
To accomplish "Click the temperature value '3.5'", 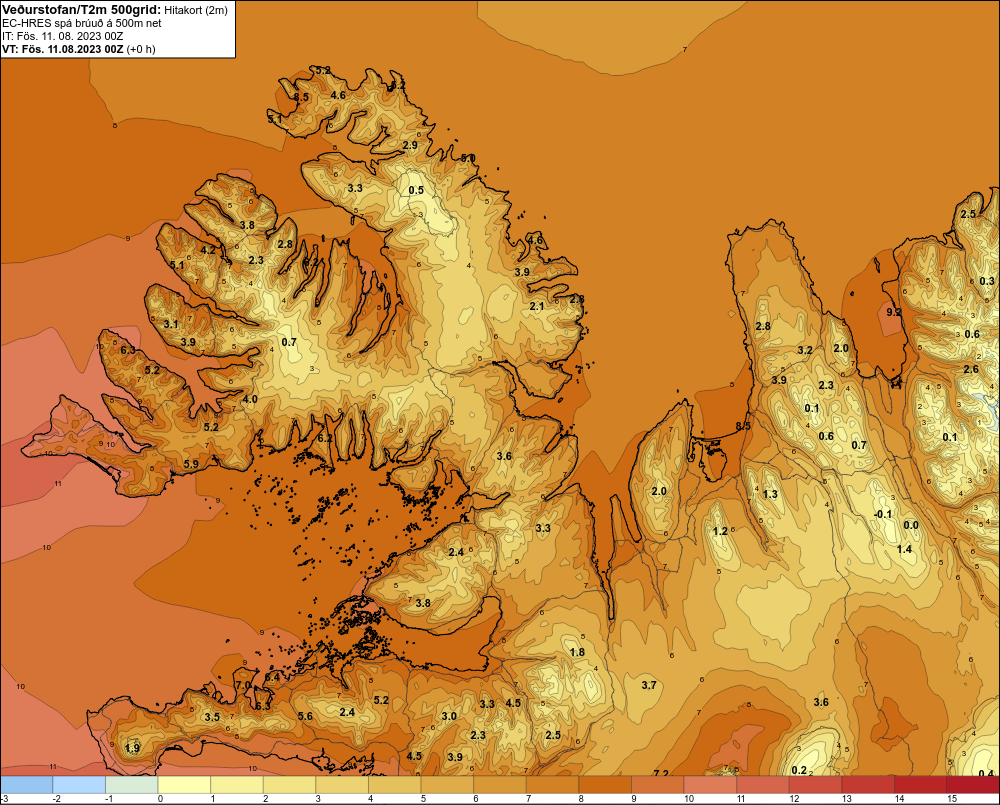I will tap(212, 717).
